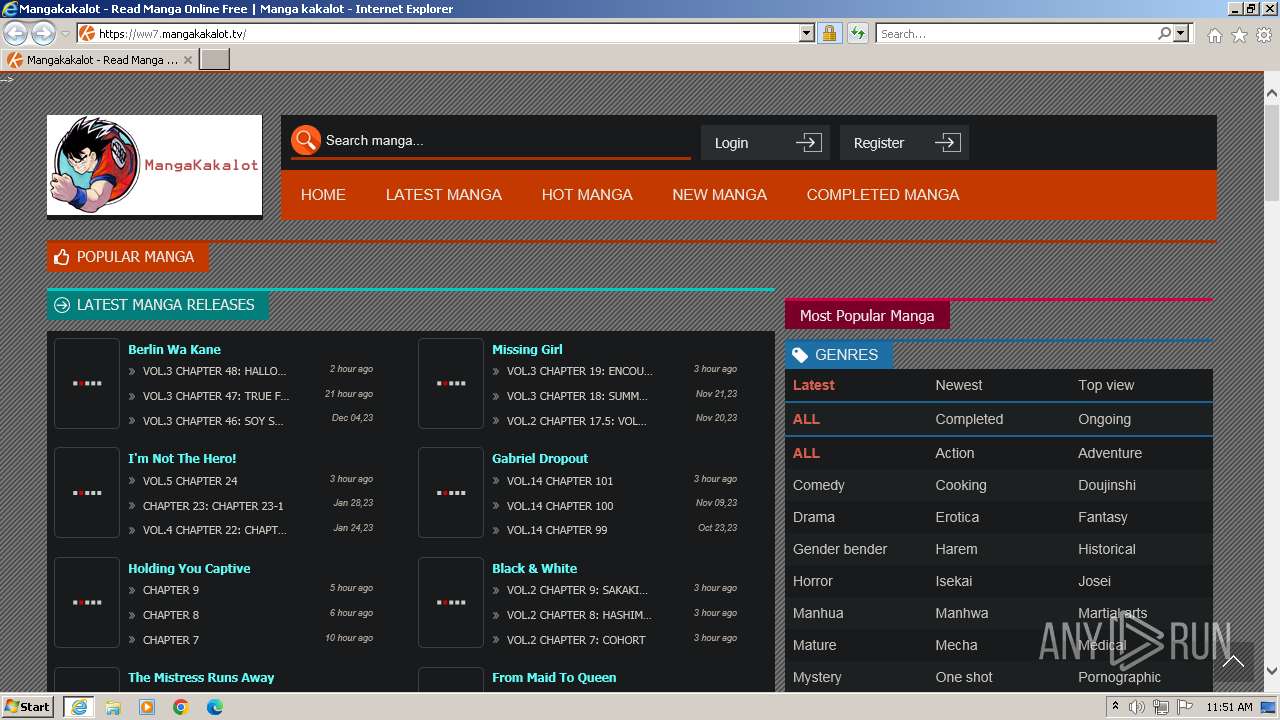The width and height of the screenshot is (1280, 720).
Task: Click the POPULAR MANGA heading
Action: click(x=128, y=257)
